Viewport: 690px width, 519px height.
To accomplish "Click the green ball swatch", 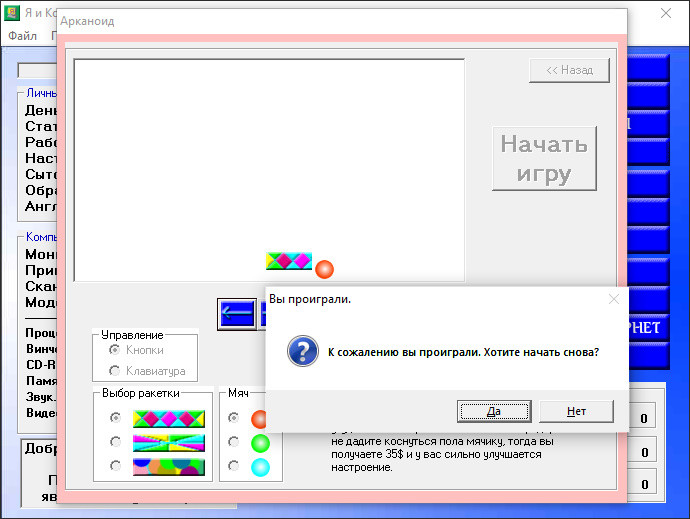I will pos(261,443).
